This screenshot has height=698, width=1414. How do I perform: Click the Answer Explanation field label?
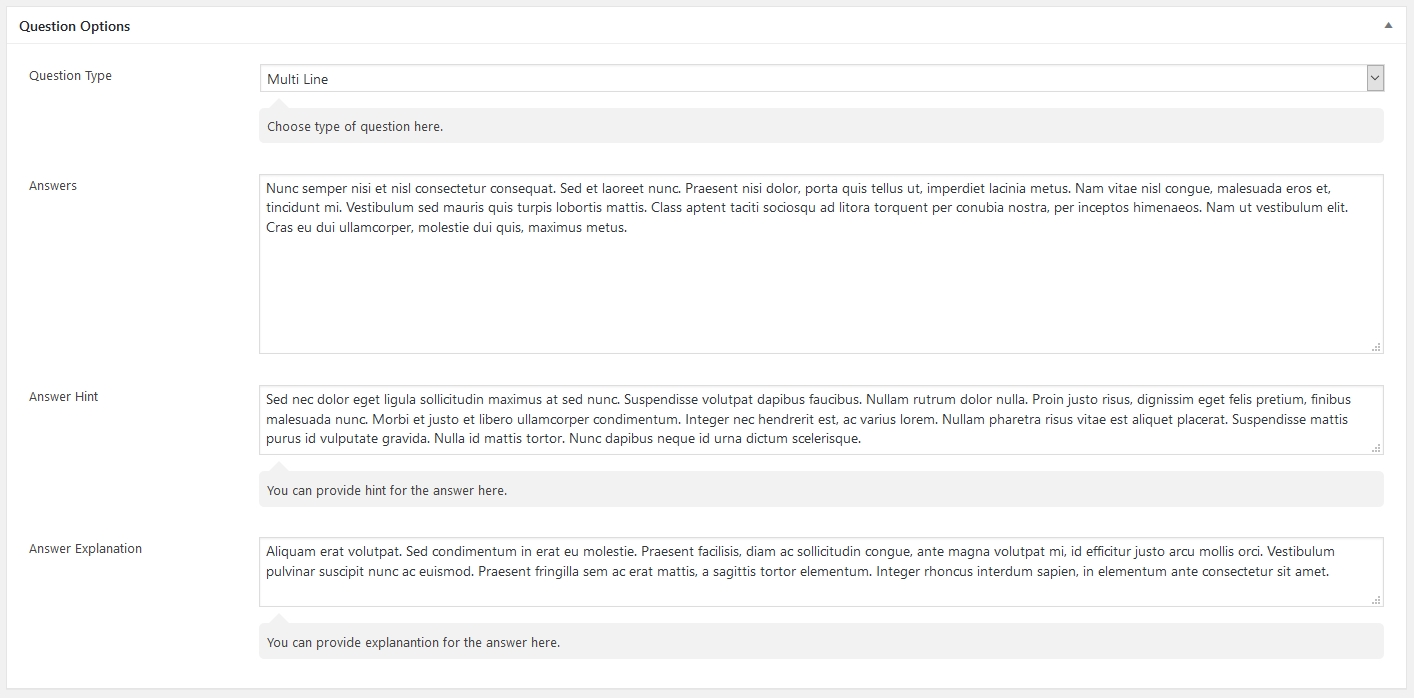coord(85,549)
